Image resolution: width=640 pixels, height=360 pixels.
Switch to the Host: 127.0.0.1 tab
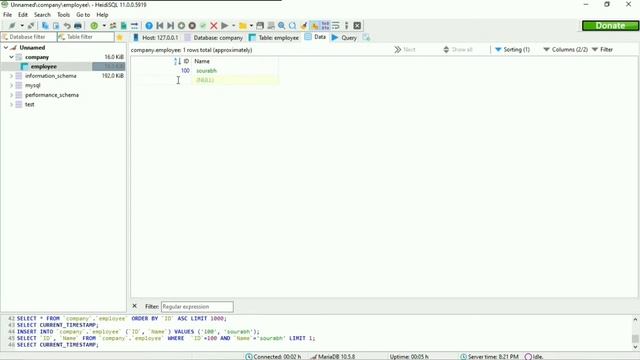click(156, 38)
